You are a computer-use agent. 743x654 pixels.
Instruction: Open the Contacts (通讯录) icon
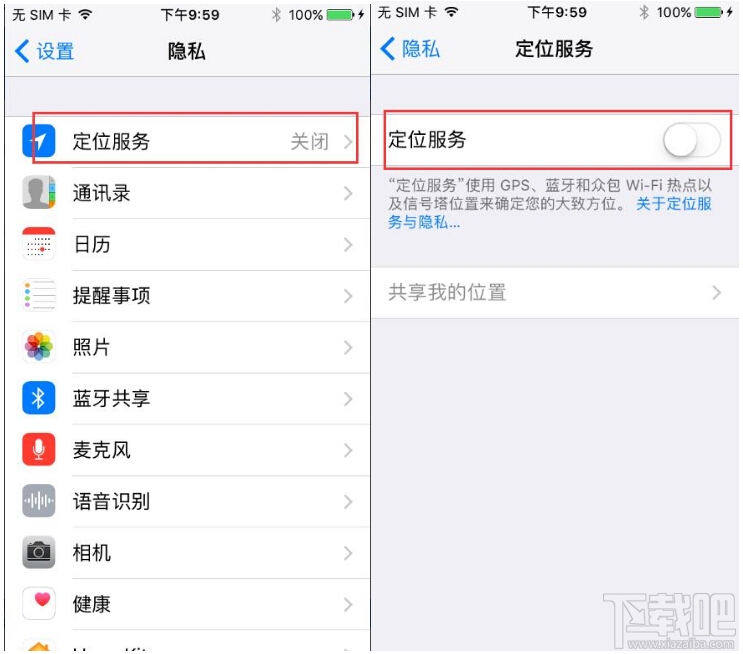(x=38, y=192)
